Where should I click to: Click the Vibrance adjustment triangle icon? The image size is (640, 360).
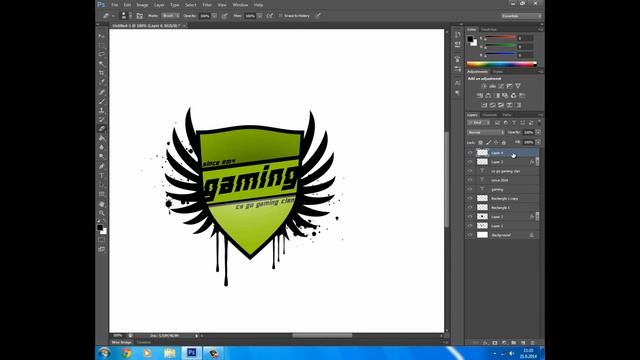518,86
